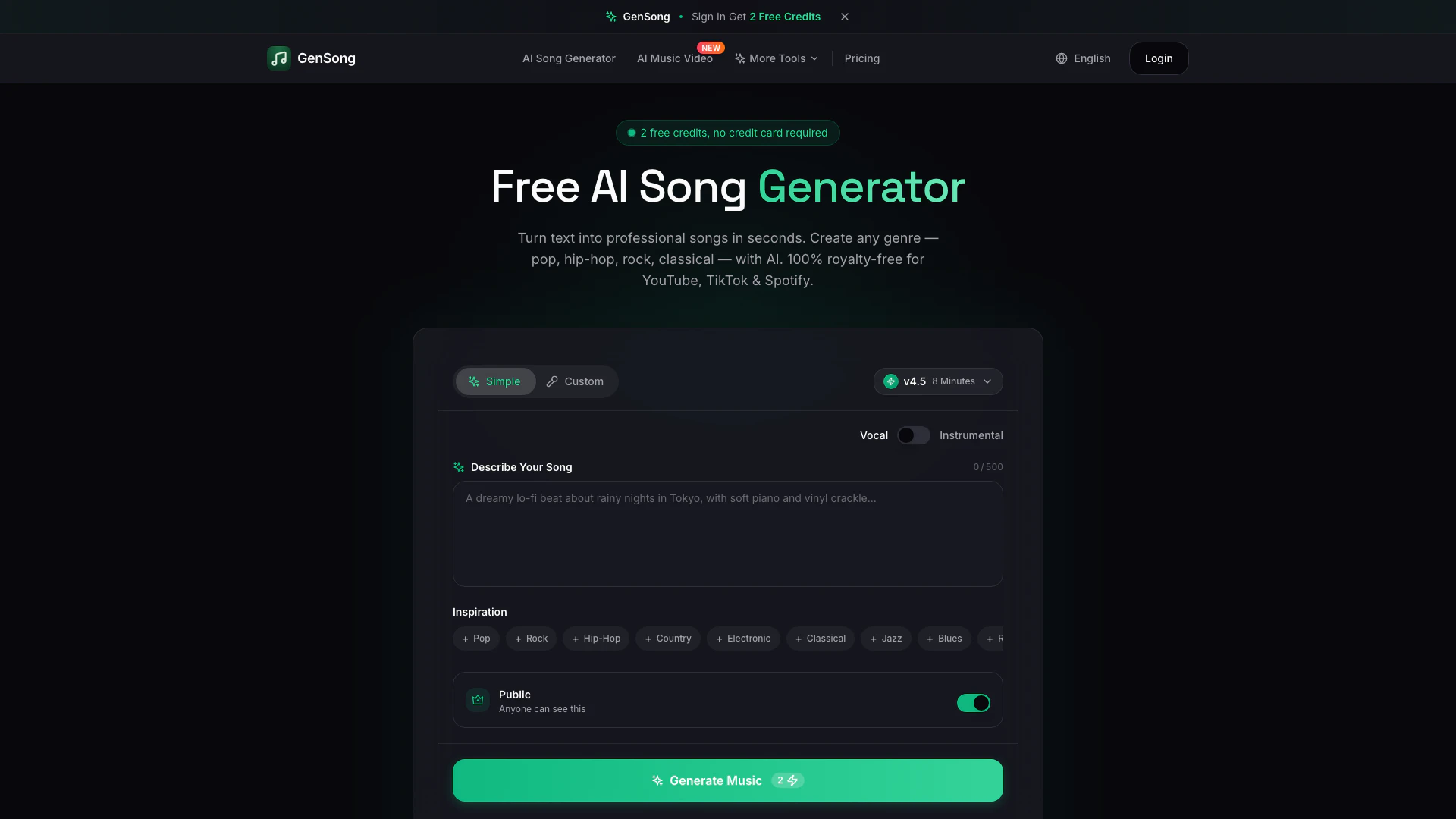Click the sparkle icon next to Describe Your Song
The image size is (1456, 819).
coord(459,467)
